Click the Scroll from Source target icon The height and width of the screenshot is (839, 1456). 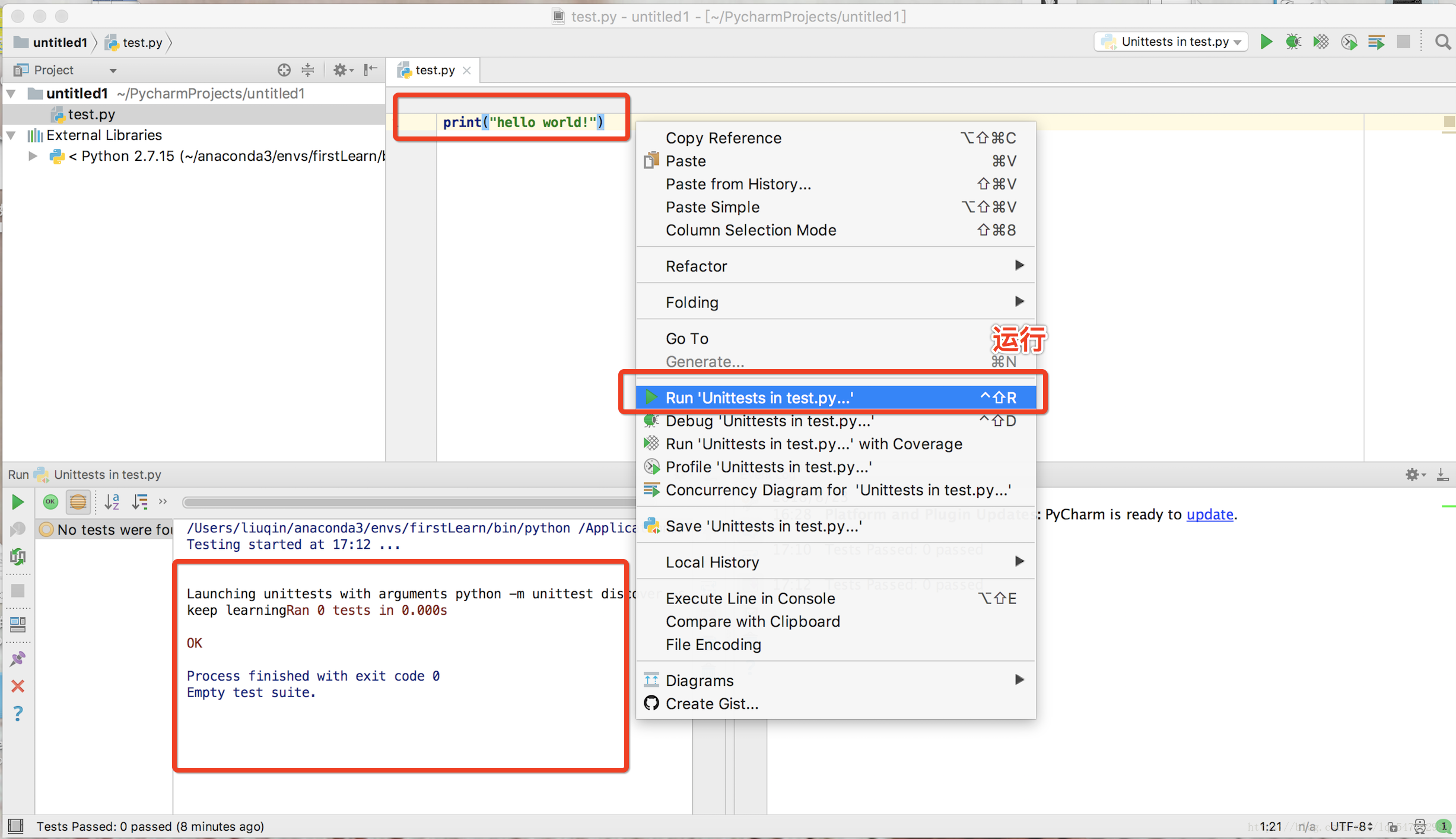[x=284, y=70]
